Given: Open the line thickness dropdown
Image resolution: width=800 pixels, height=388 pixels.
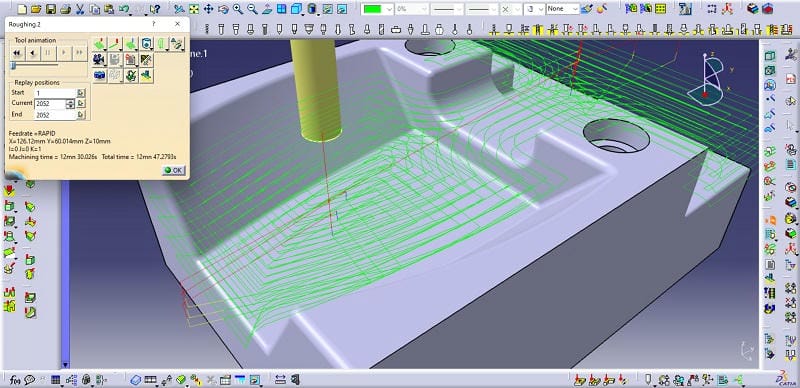Looking at the screenshot, I should (447, 9).
